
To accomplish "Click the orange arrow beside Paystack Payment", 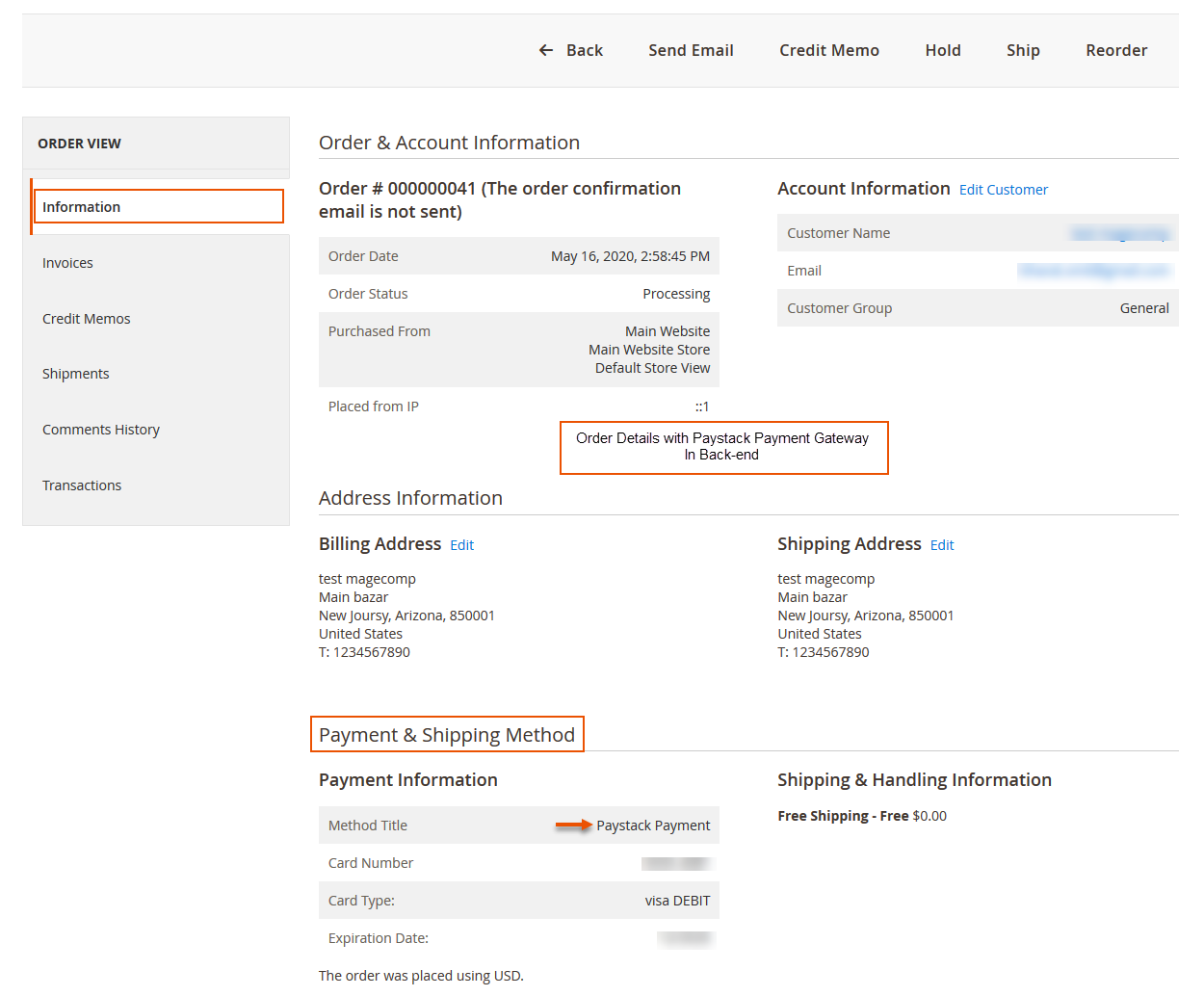I will 571,826.
